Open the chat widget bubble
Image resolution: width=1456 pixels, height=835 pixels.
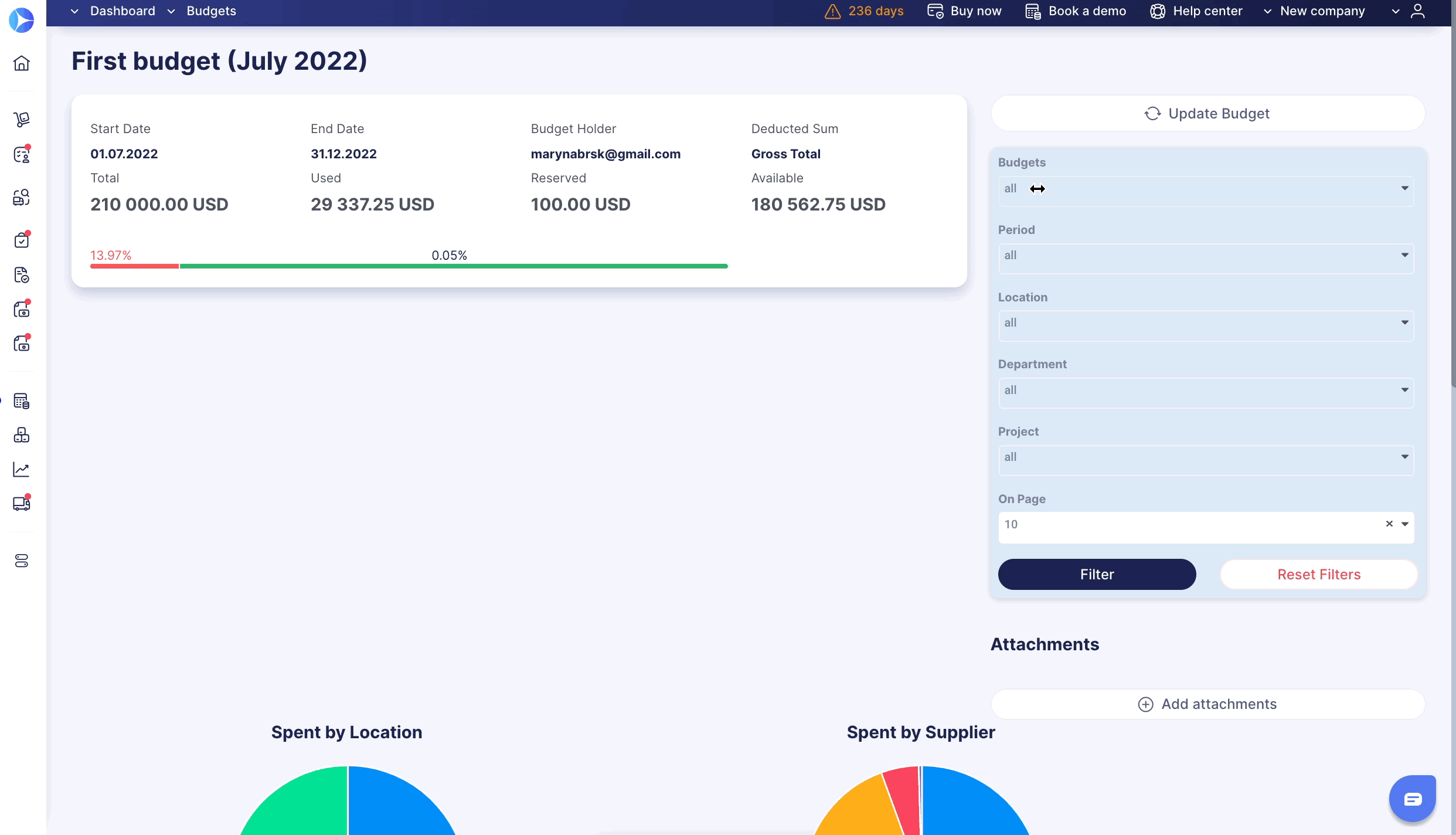[x=1413, y=799]
